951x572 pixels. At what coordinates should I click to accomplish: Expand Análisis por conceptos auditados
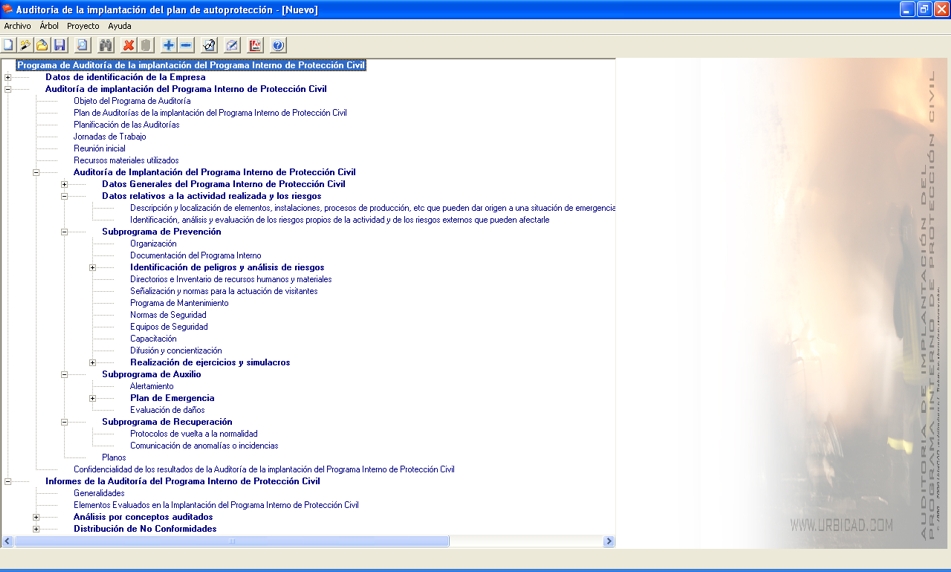pyautogui.click(x=36, y=517)
